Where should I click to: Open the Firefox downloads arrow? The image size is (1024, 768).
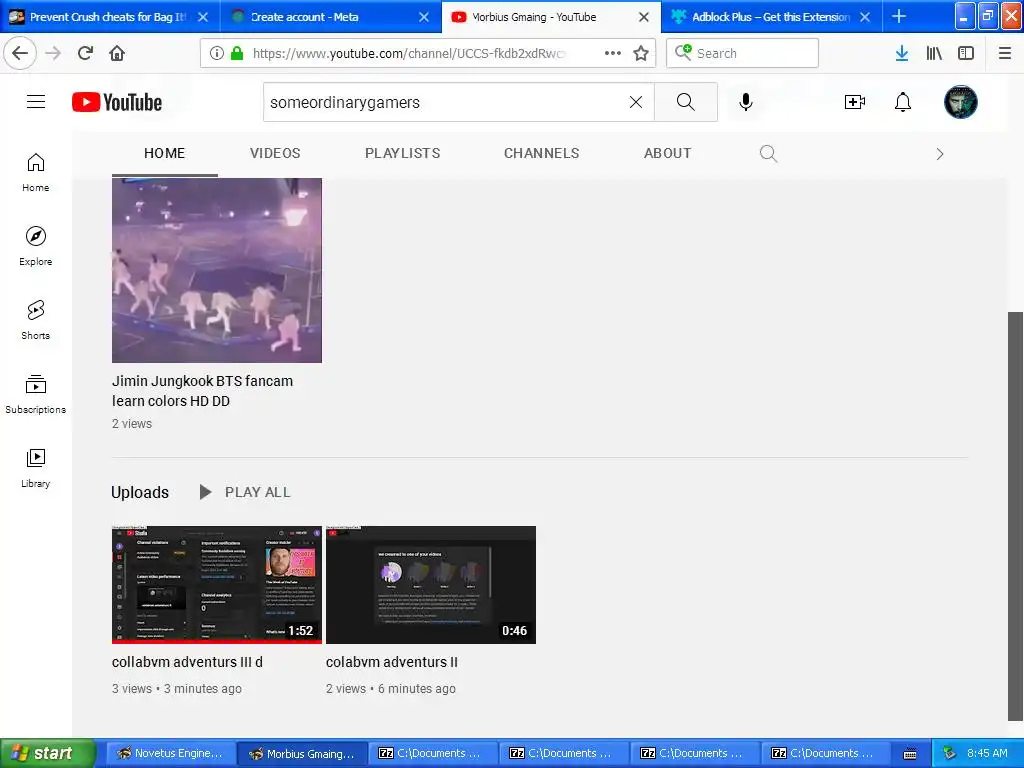(901, 53)
